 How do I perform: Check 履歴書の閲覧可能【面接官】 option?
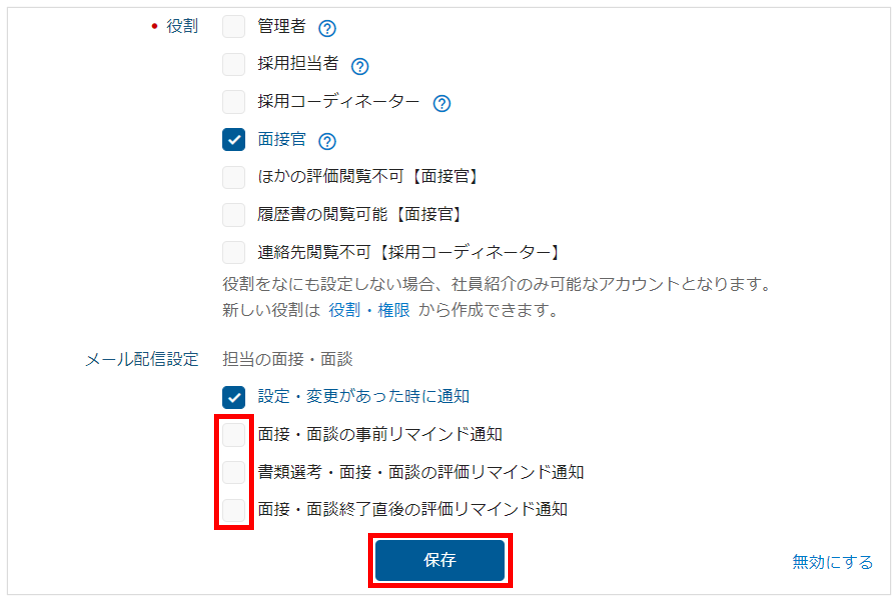[x=234, y=214]
